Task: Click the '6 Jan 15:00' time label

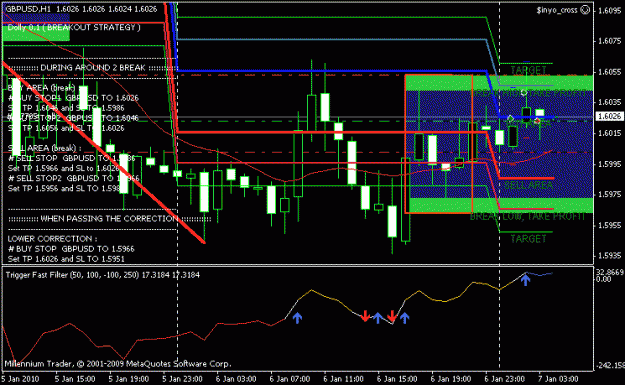Action: pos(397,379)
